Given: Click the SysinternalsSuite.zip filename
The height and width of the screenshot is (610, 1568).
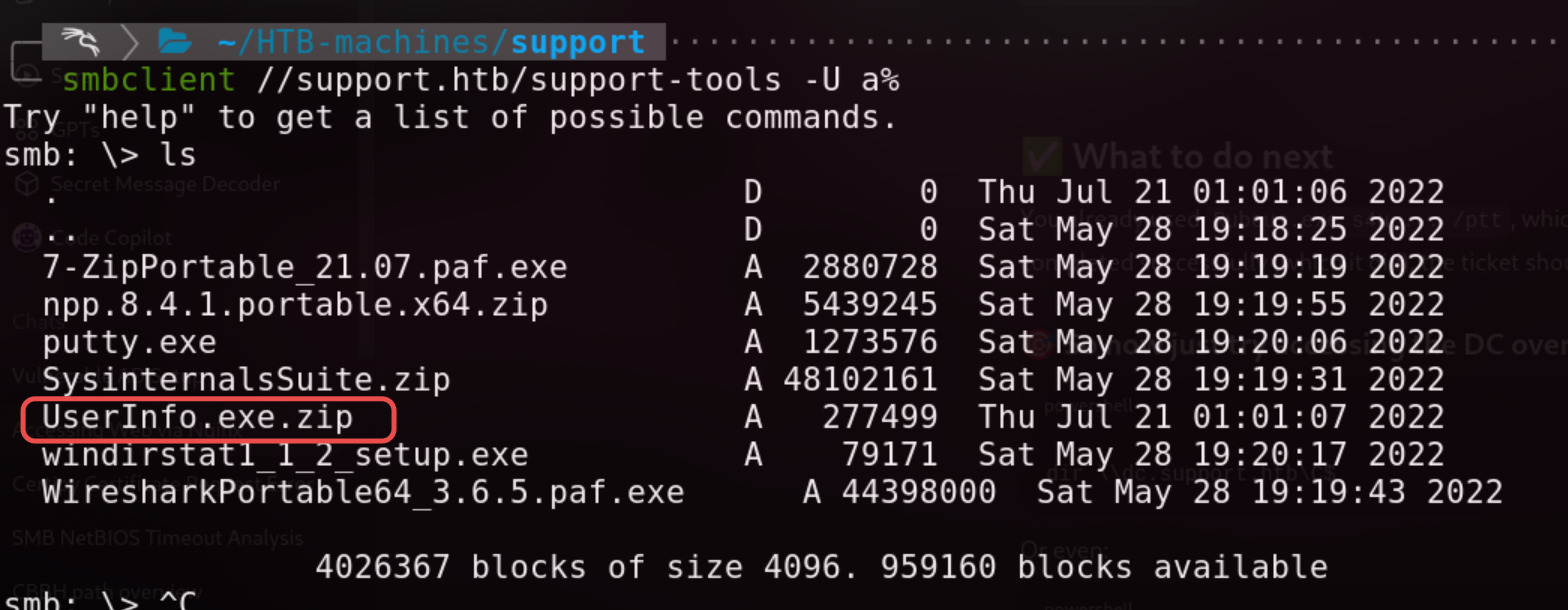Looking at the screenshot, I should [x=246, y=380].
